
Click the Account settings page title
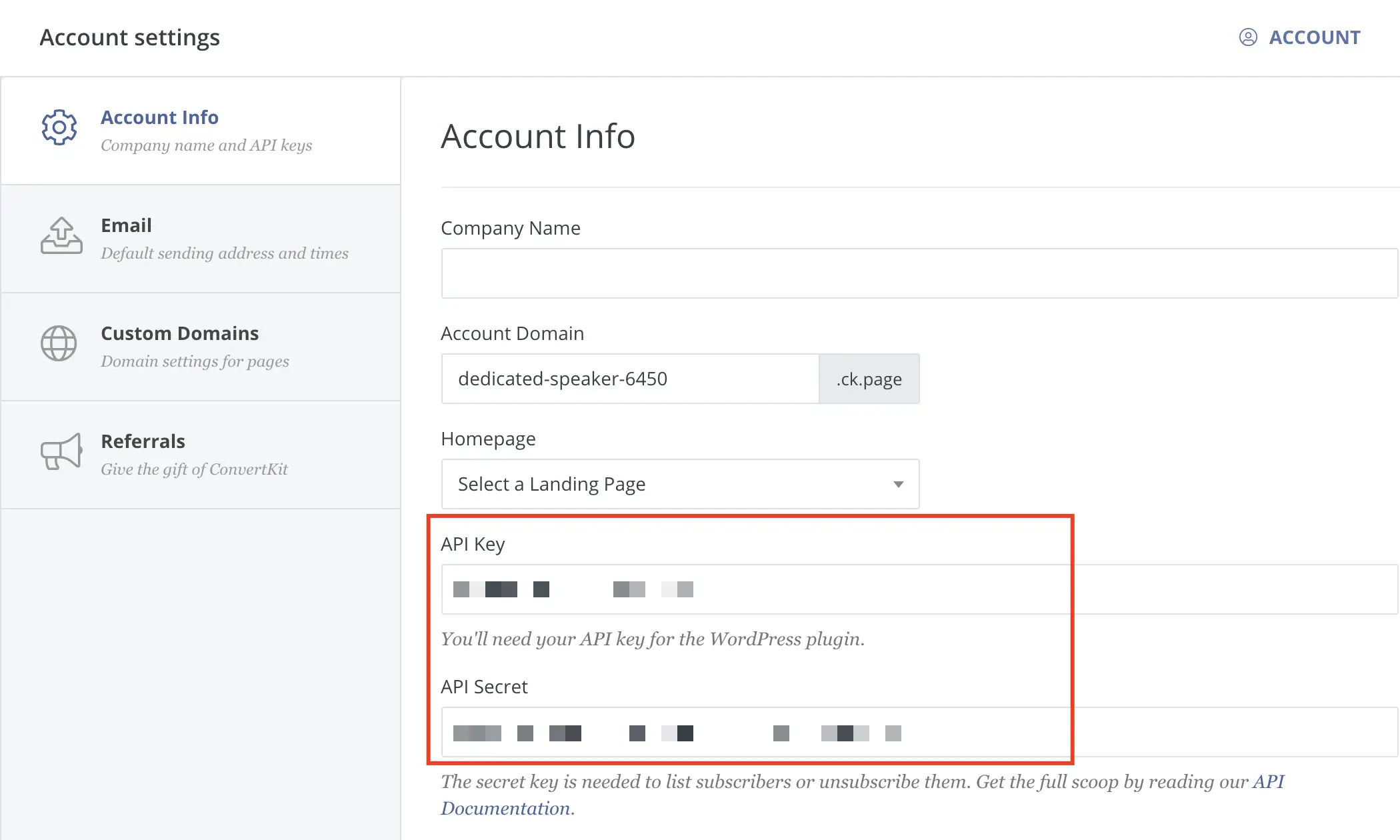click(130, 37)
